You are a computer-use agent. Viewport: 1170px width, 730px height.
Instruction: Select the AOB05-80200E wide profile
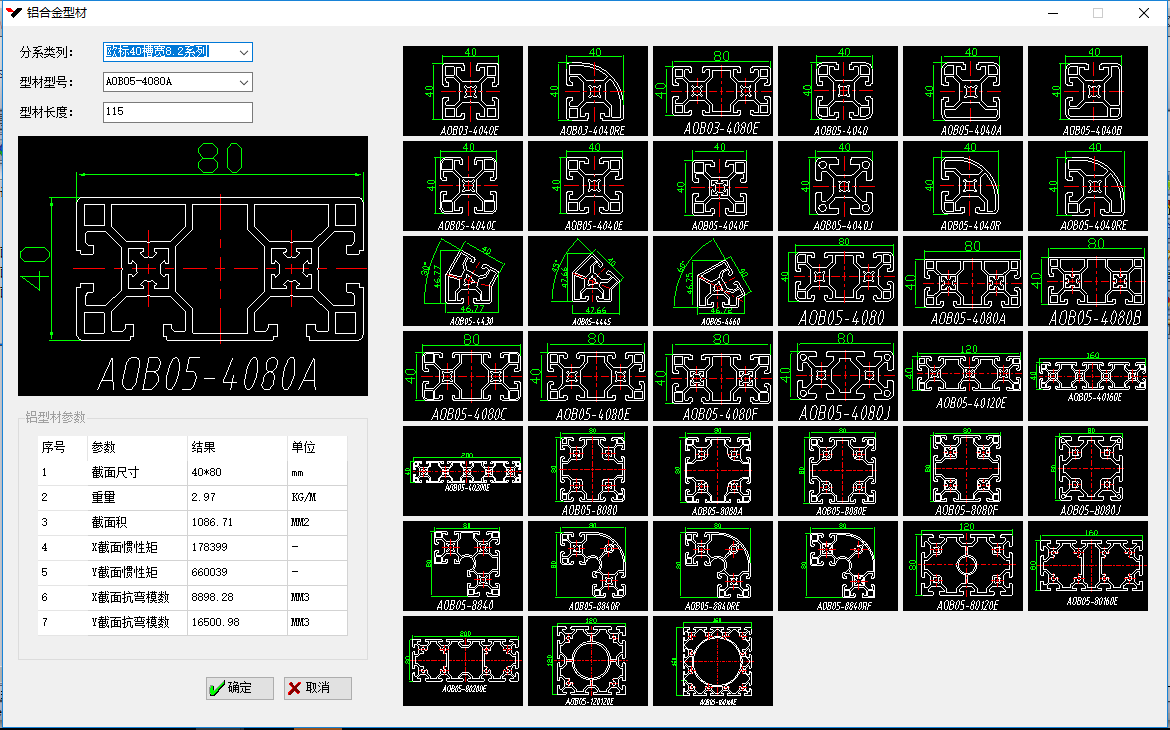coord(463,660)
